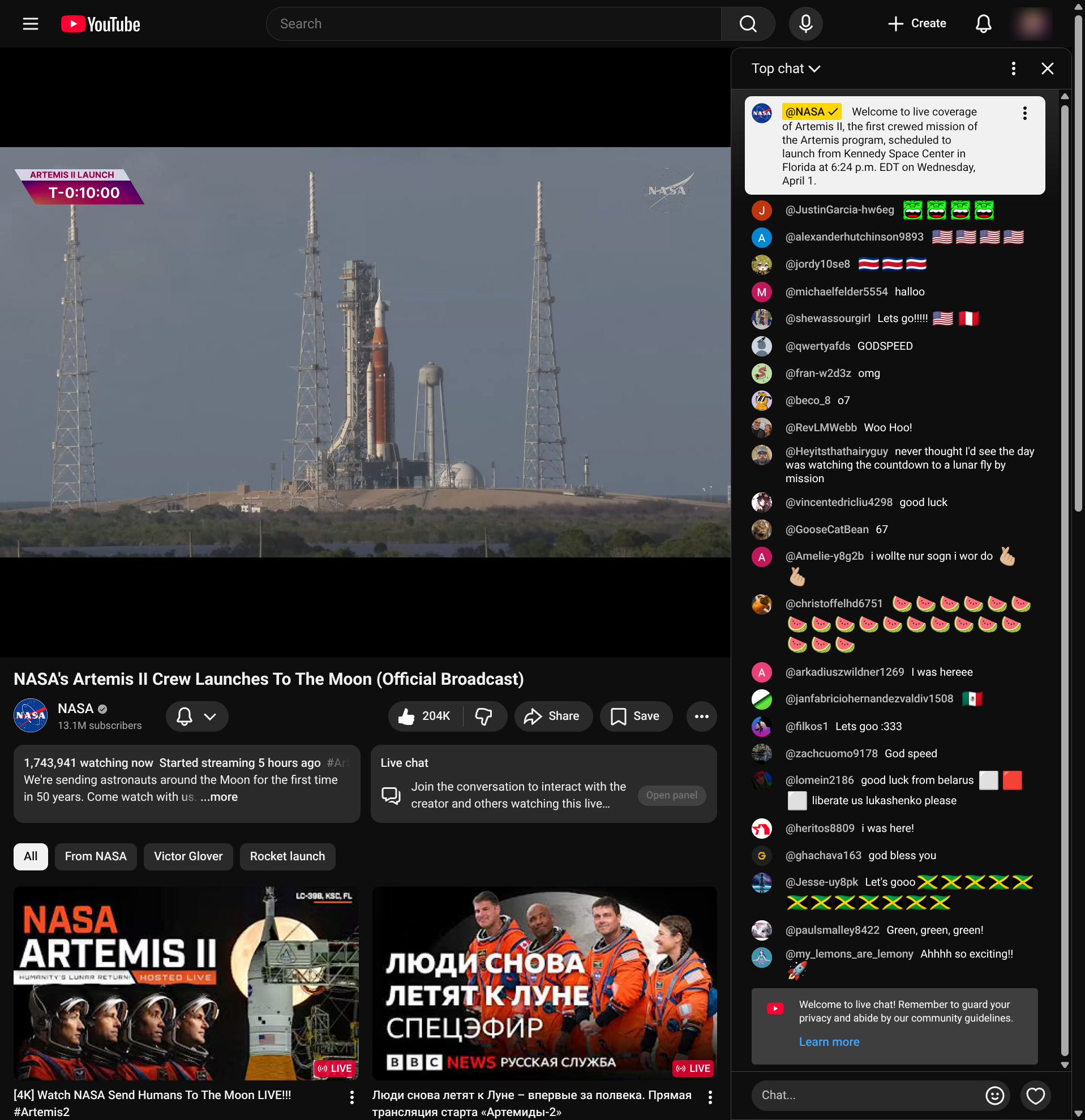This screenshot has width=1085, height=1120.
Task: Click @RevLMWebb avatar in chat
Action: tap(762, 428)
